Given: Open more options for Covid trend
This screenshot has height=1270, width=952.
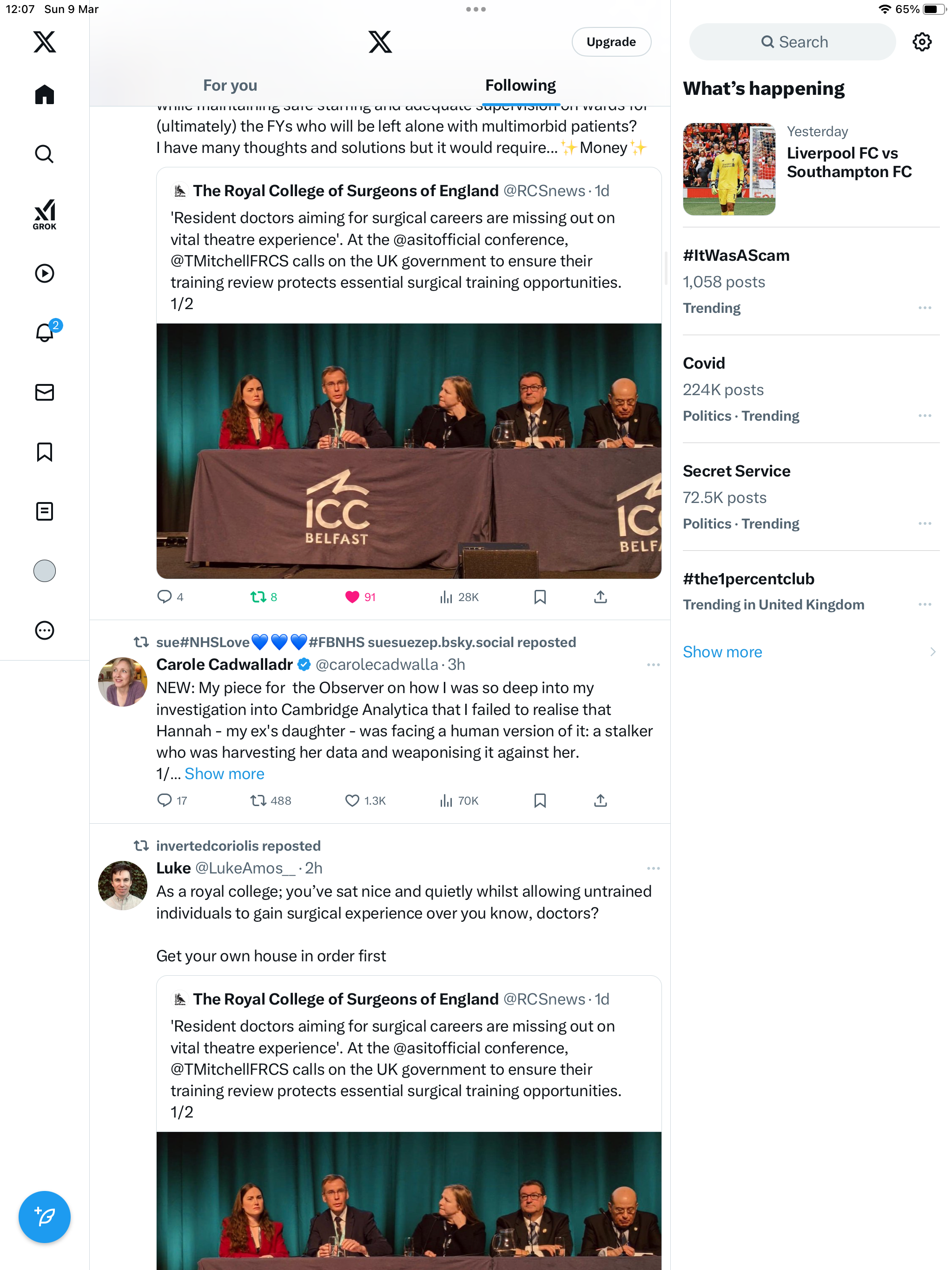Looking at the screenshot, I should 925,416.
